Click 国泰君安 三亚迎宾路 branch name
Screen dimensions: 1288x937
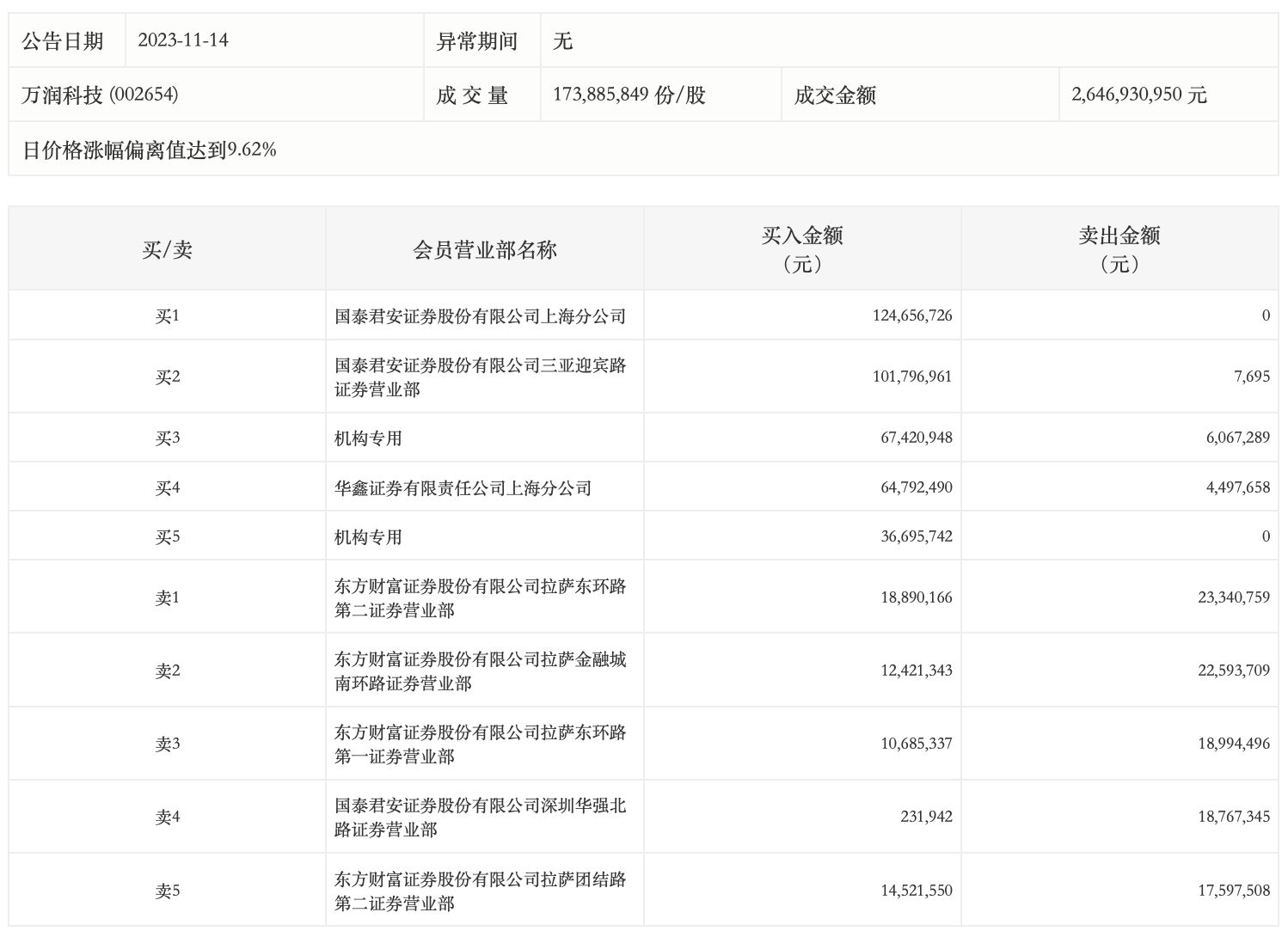point(480,377)
